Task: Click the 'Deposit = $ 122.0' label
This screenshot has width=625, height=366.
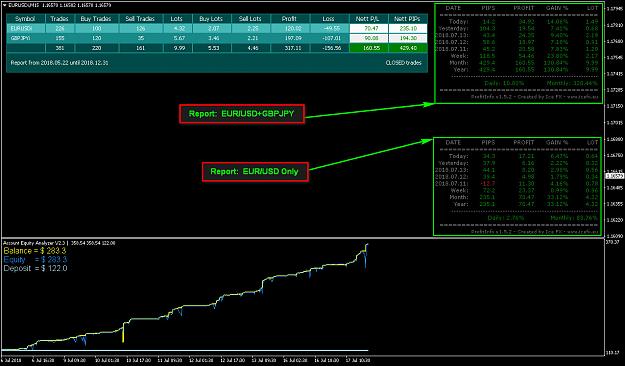Action: point(35,269)
